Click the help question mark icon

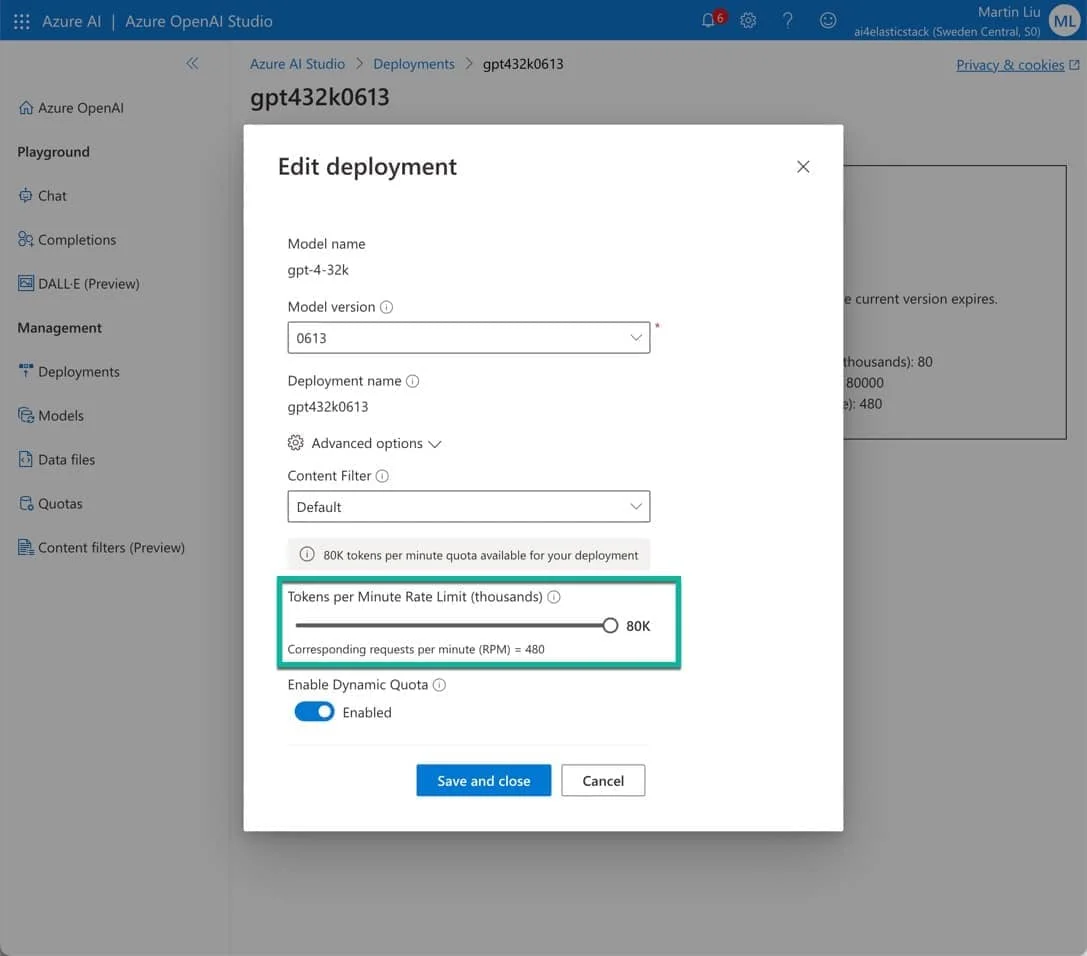click(788, 20)
